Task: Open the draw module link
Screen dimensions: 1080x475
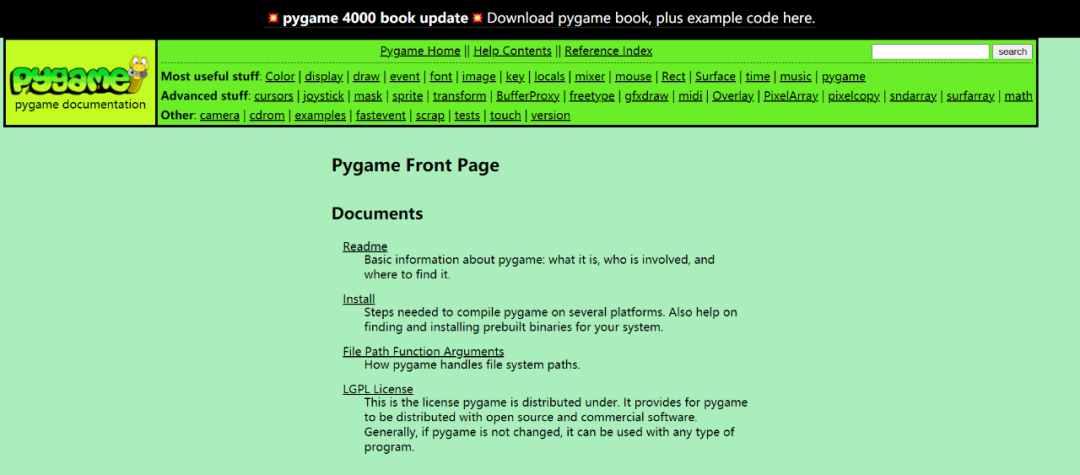Action: tap(366, 76)
